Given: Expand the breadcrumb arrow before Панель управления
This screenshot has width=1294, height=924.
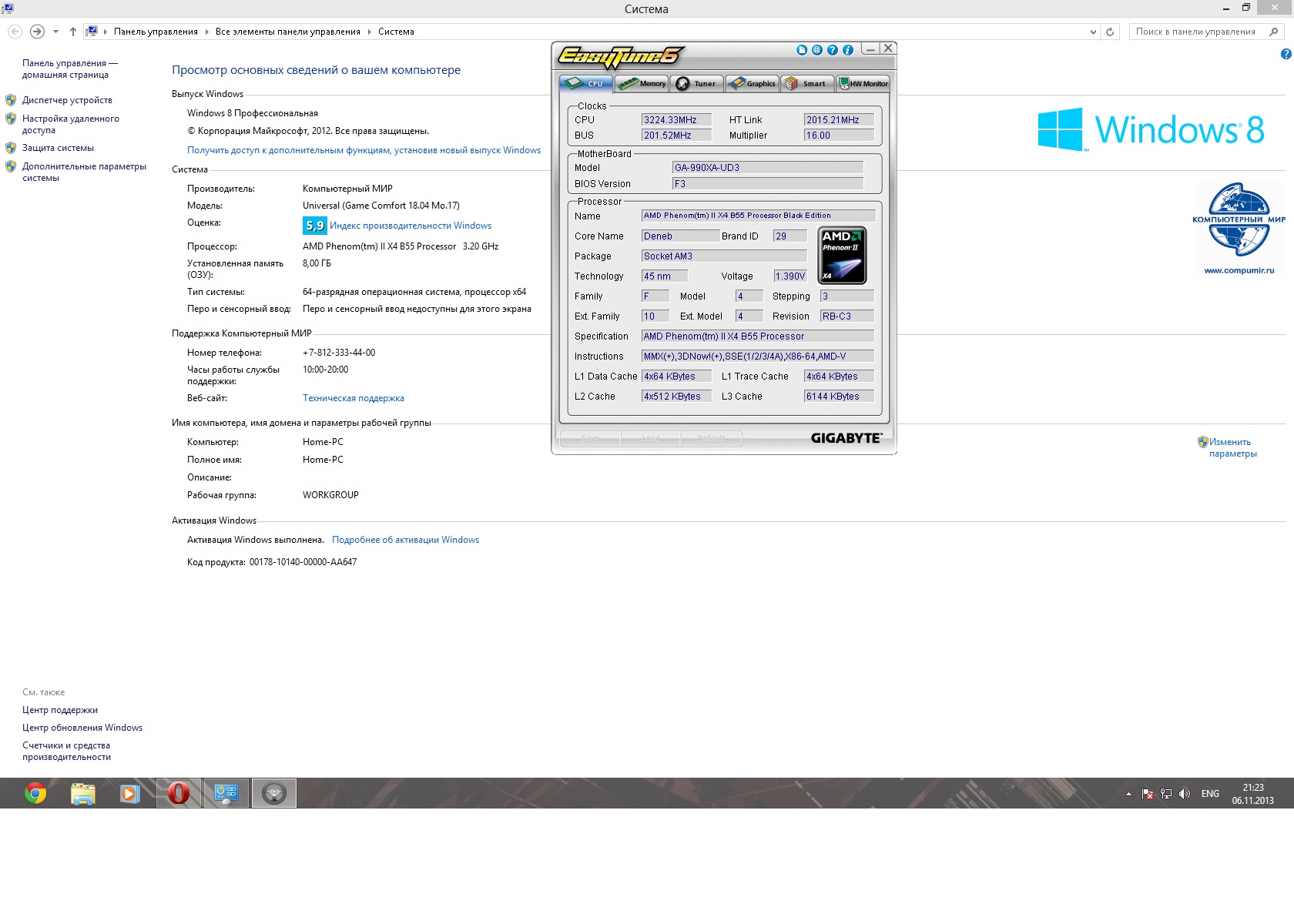Looking at the screenshot, I should 106,32.
